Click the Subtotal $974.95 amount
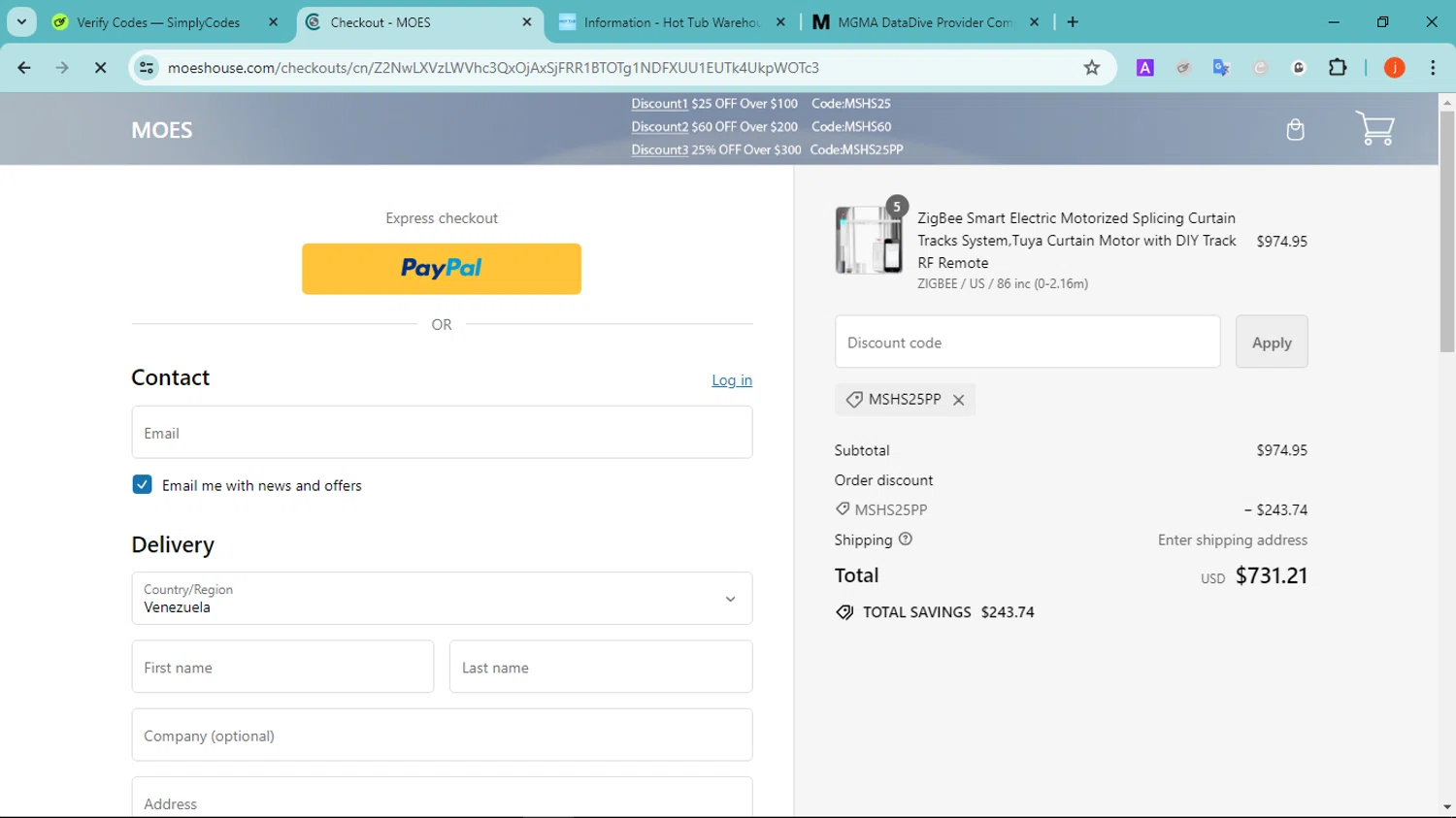 click(x=1281, y=450)
